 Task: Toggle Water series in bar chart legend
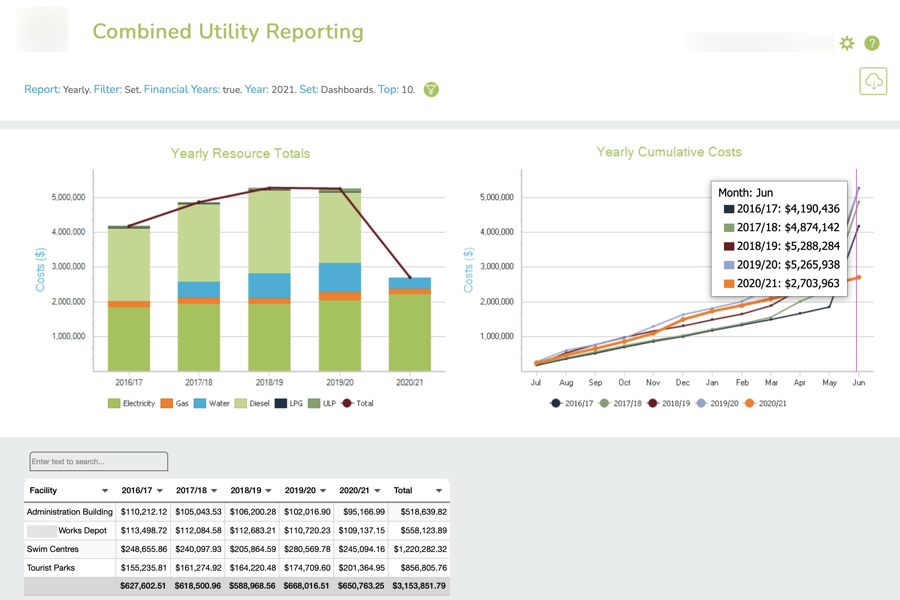tap(211, 404)
